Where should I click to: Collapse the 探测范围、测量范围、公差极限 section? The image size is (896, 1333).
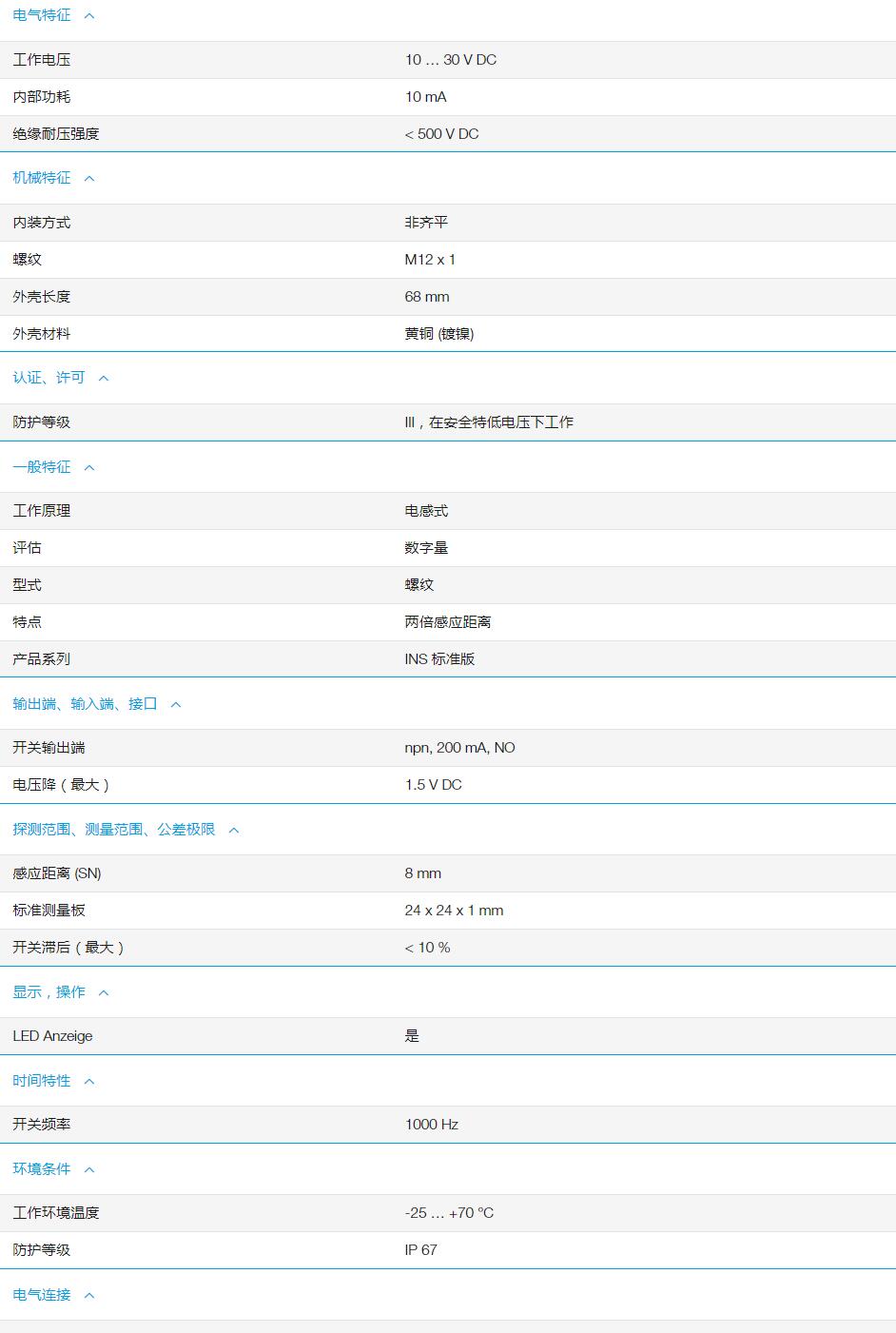tap(233, 829)
